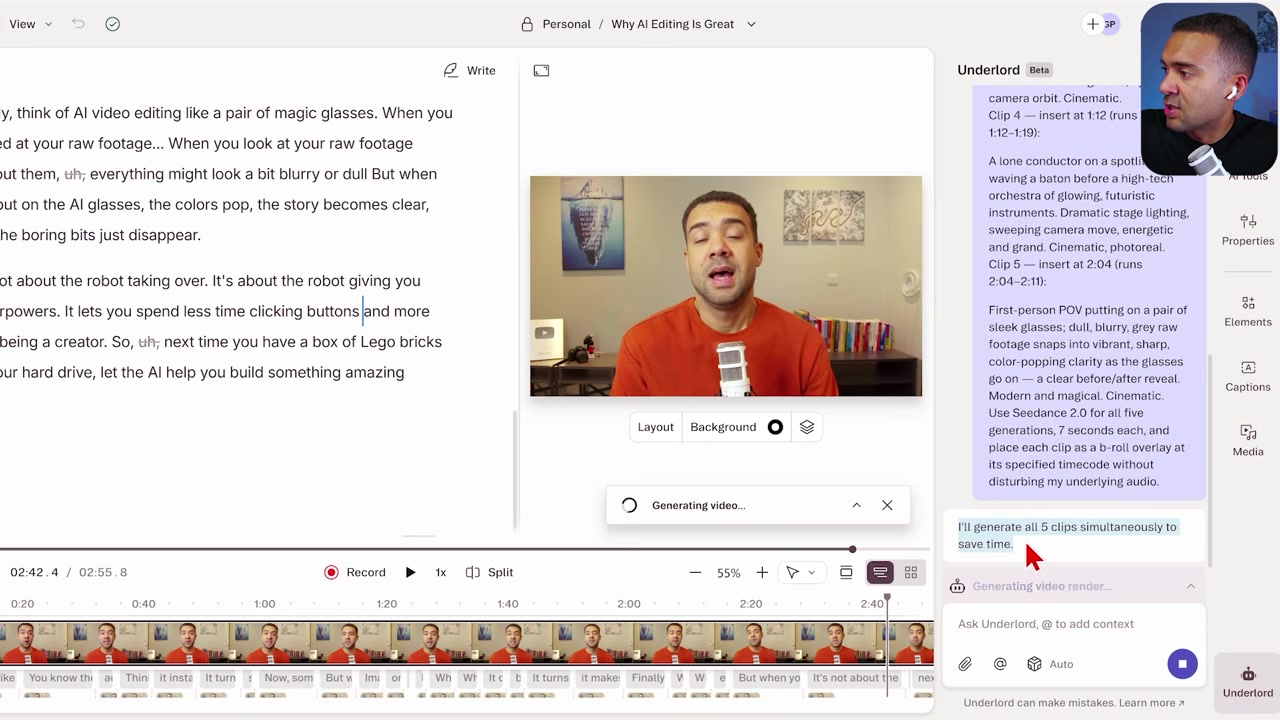
Task: Select the 'But when yo' timeline caption segment
Action: [769, 678]
